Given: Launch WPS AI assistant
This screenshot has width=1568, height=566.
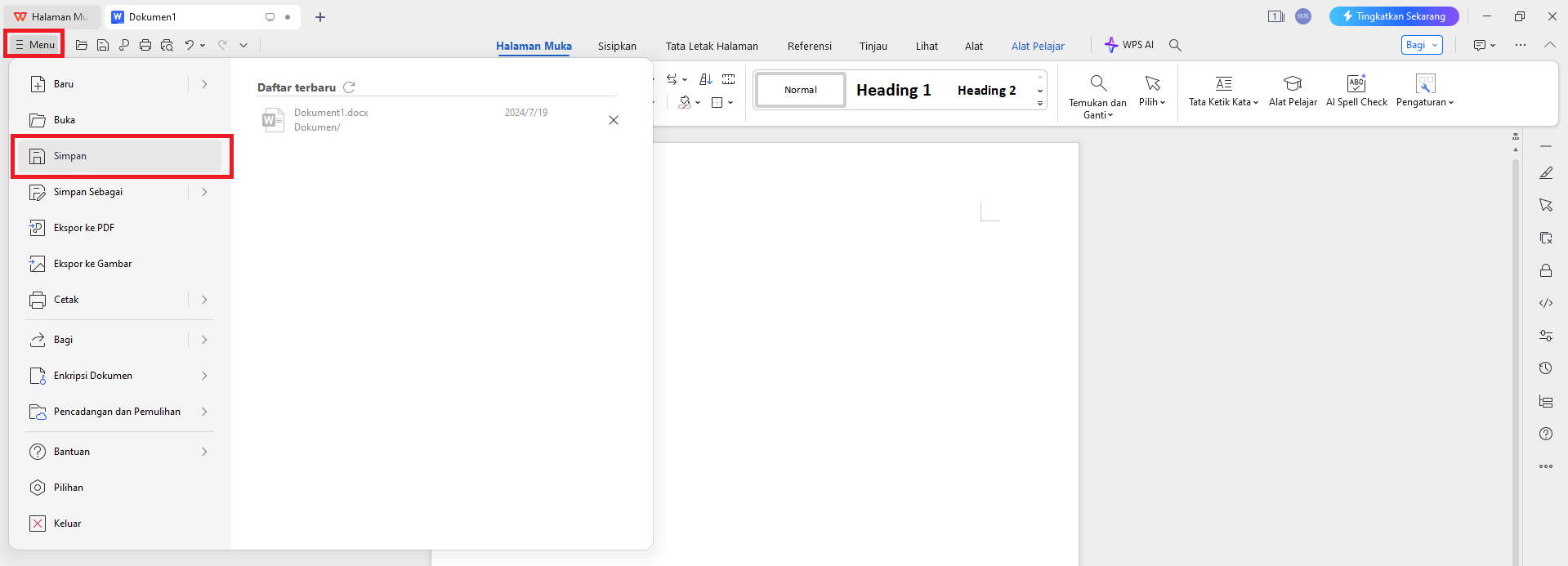Looking at the screenshot, I should point(1129,45).
